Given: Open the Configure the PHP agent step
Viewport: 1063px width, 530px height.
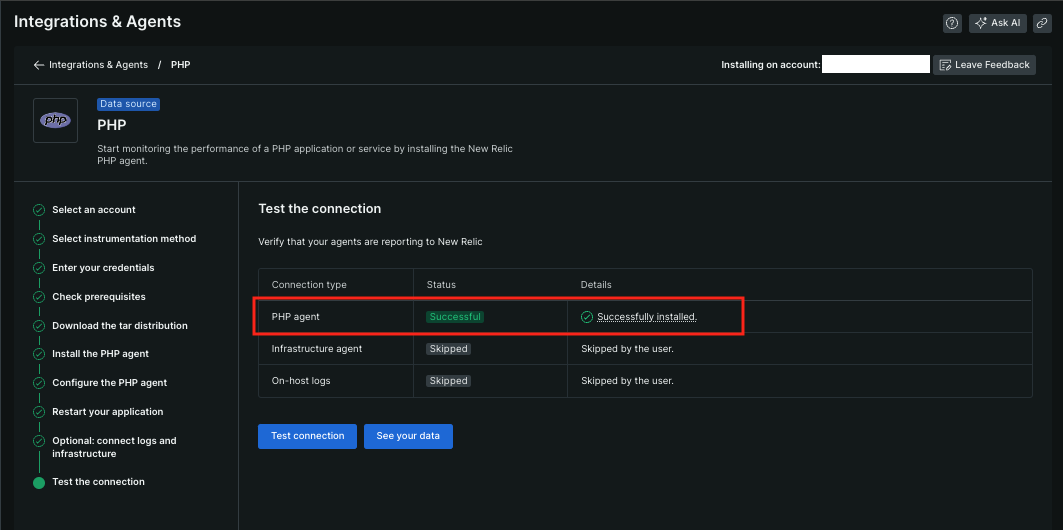Looking at the screenshot, I should [110, 383].
